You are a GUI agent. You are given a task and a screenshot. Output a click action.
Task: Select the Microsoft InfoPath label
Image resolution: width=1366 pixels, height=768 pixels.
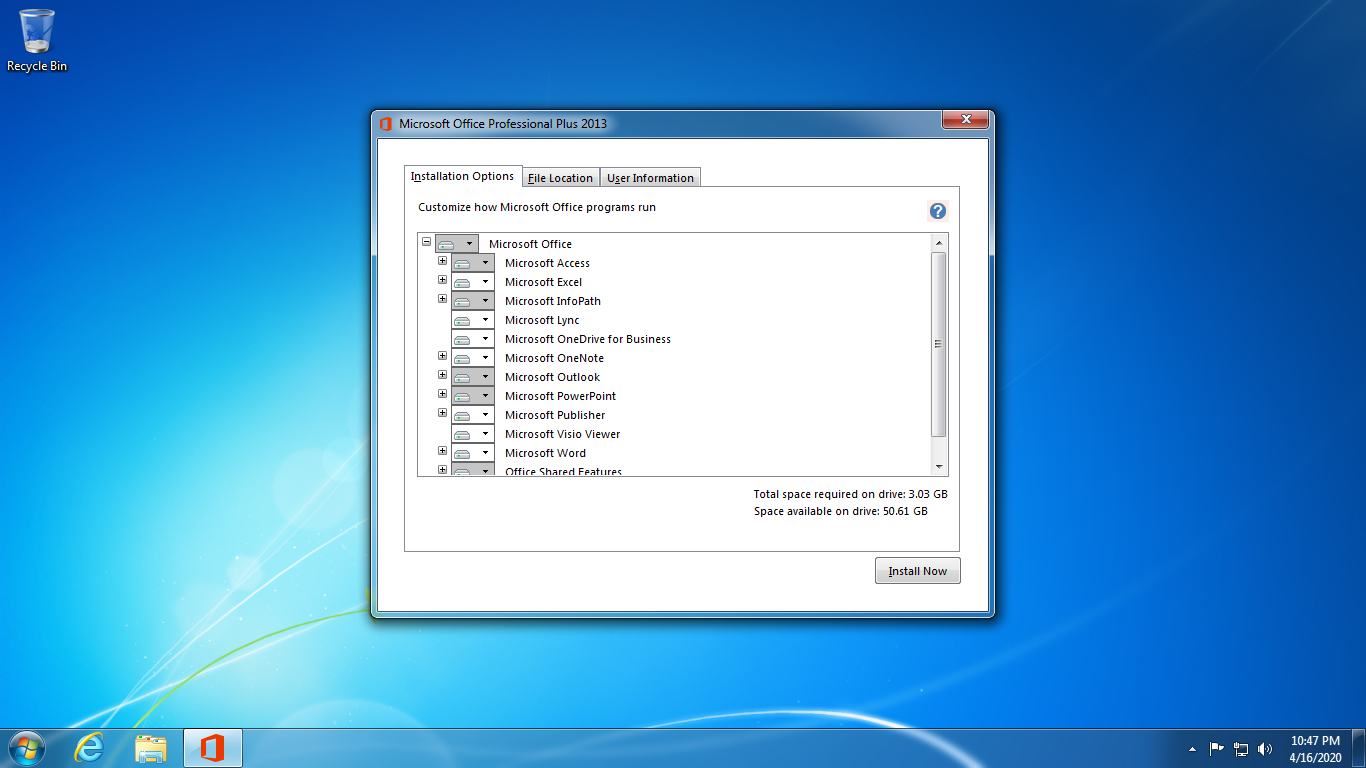pyautogui.click(x=553, y=301)
